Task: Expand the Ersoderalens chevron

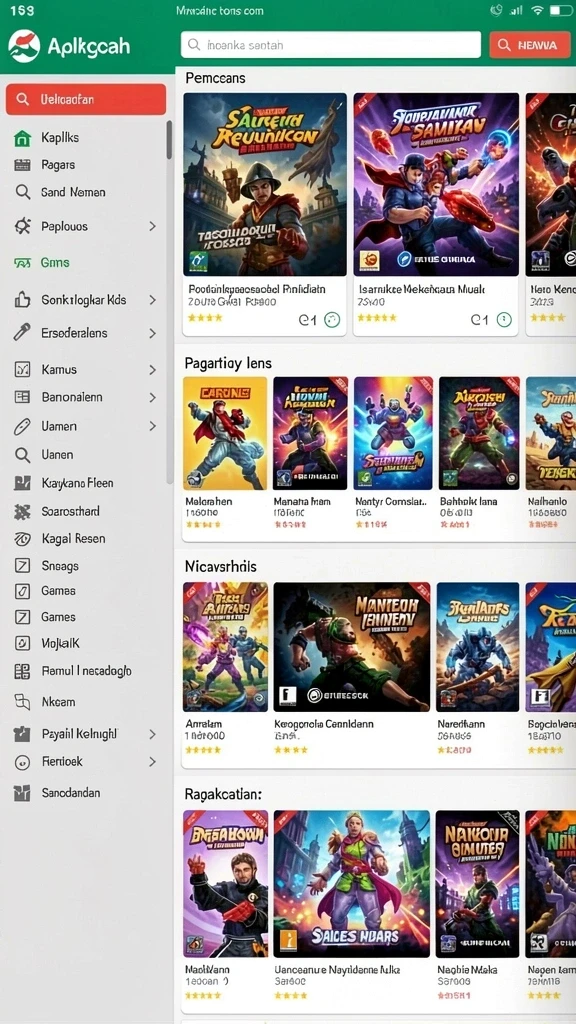Action: 152,333
